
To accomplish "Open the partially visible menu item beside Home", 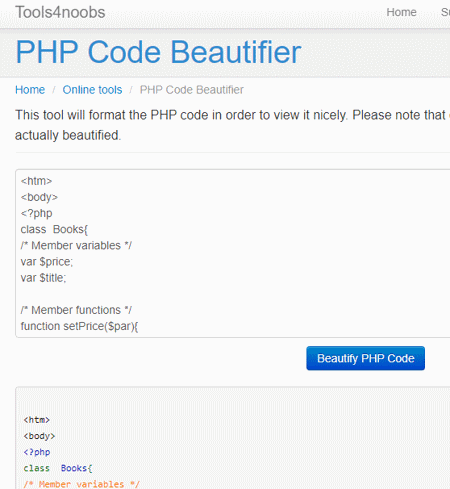I will pos(445,12).
